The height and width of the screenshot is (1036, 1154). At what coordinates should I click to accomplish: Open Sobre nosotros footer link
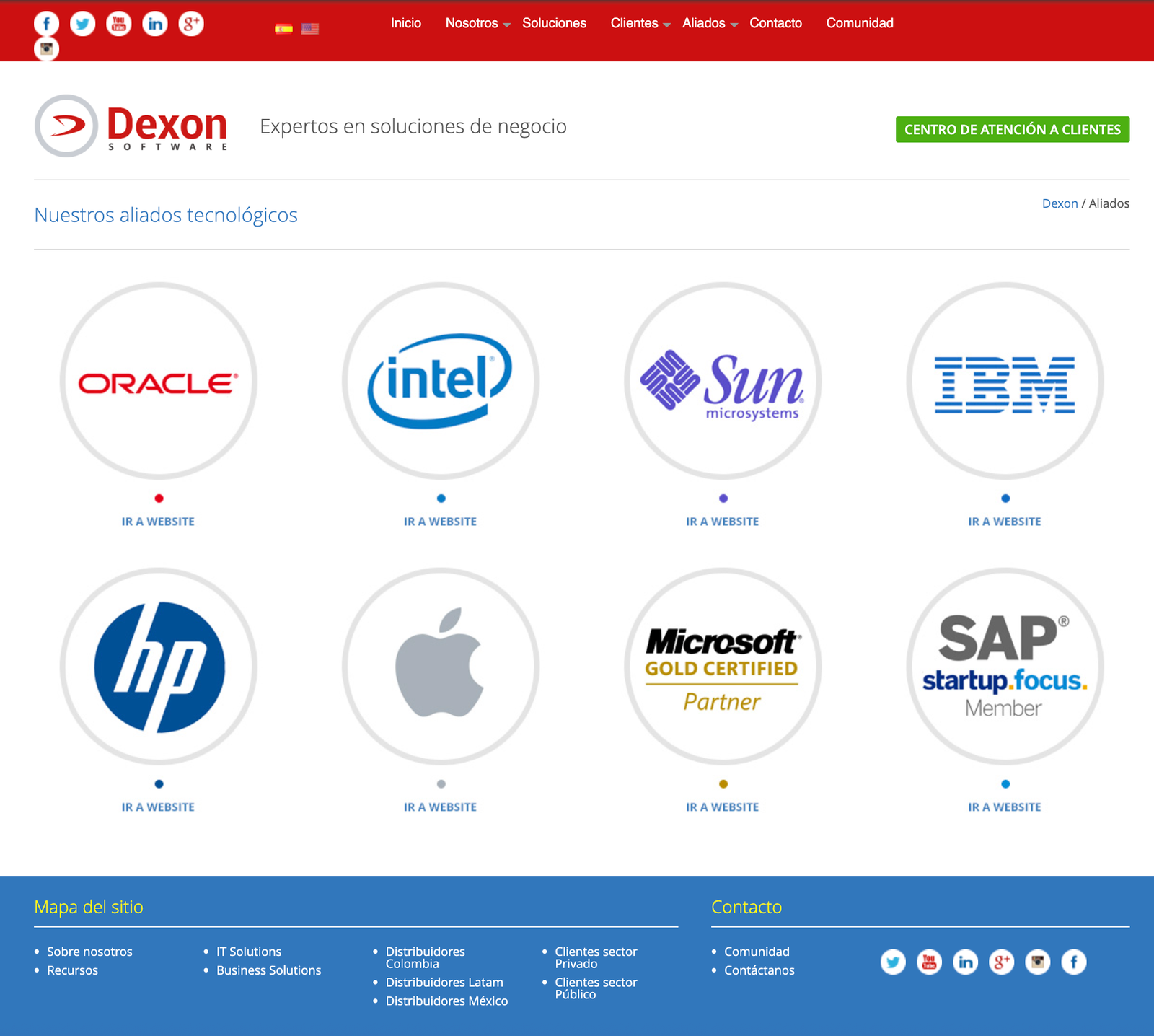pos(89,952)
